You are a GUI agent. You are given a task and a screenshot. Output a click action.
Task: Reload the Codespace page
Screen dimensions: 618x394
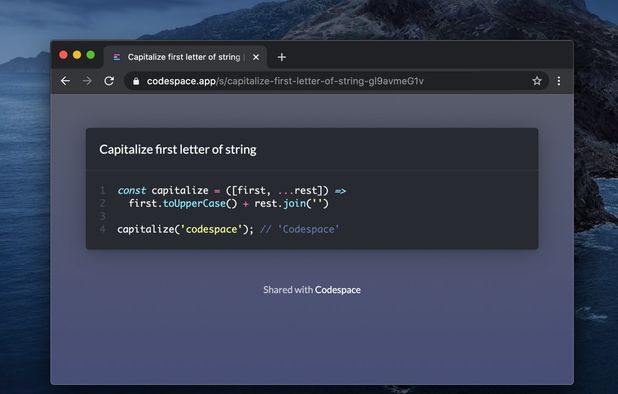[109, 81]
